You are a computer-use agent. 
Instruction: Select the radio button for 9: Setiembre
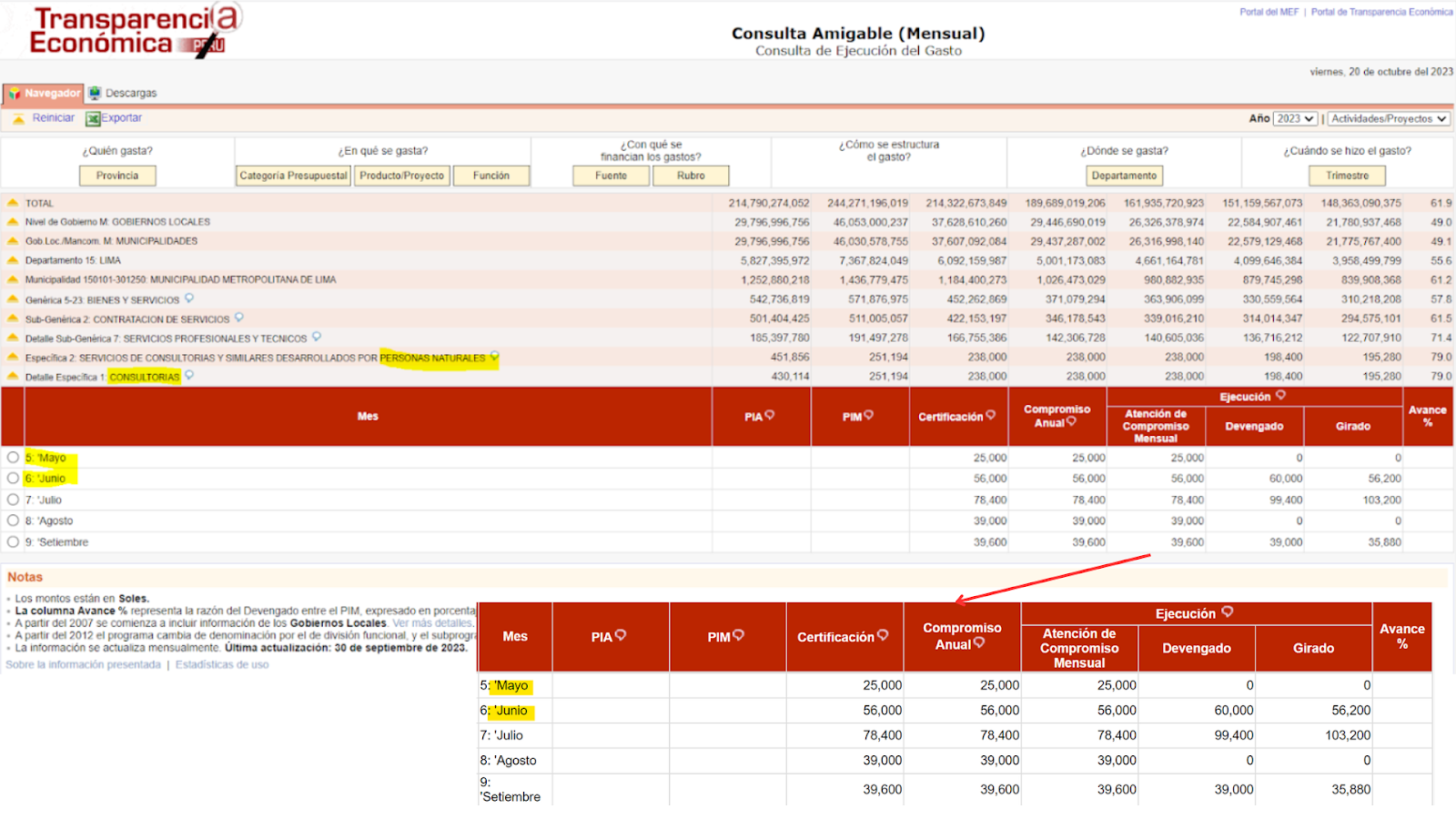click(x=13, y=541)
